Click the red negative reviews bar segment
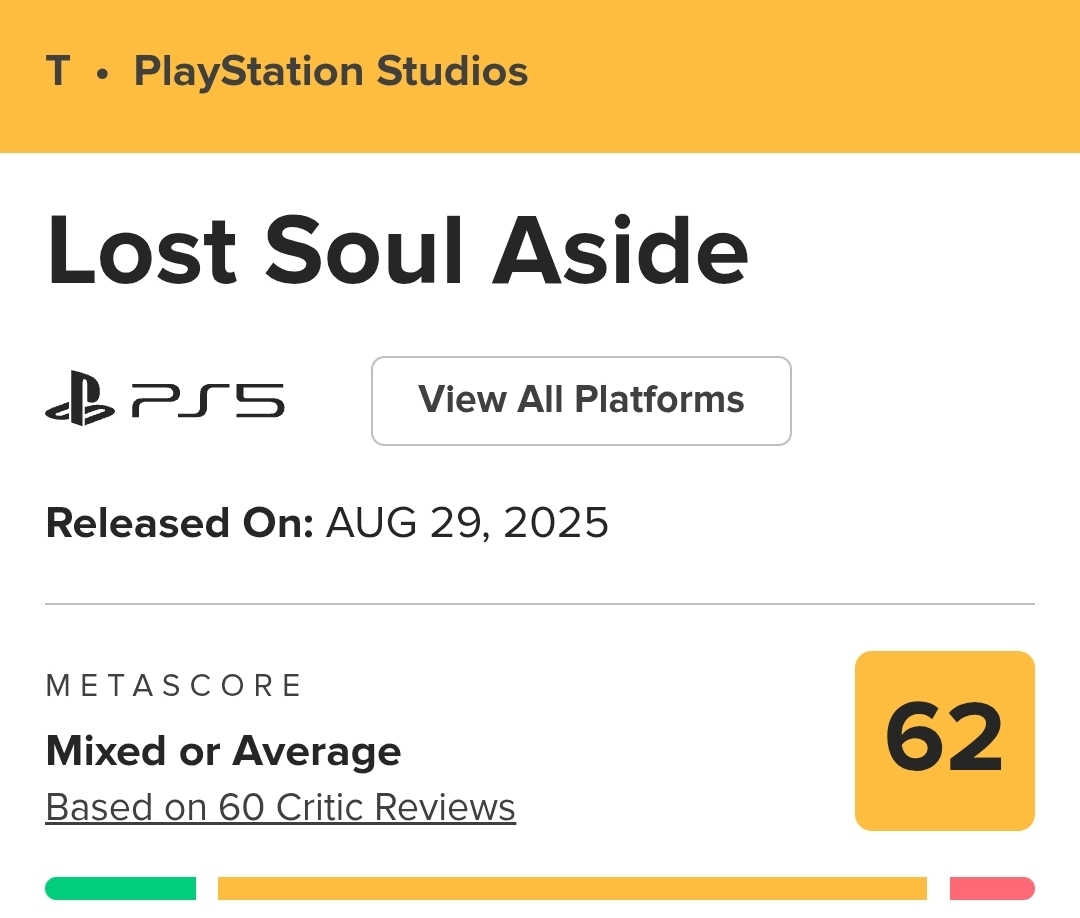1080x918 pixels. (x=991, y=888)
